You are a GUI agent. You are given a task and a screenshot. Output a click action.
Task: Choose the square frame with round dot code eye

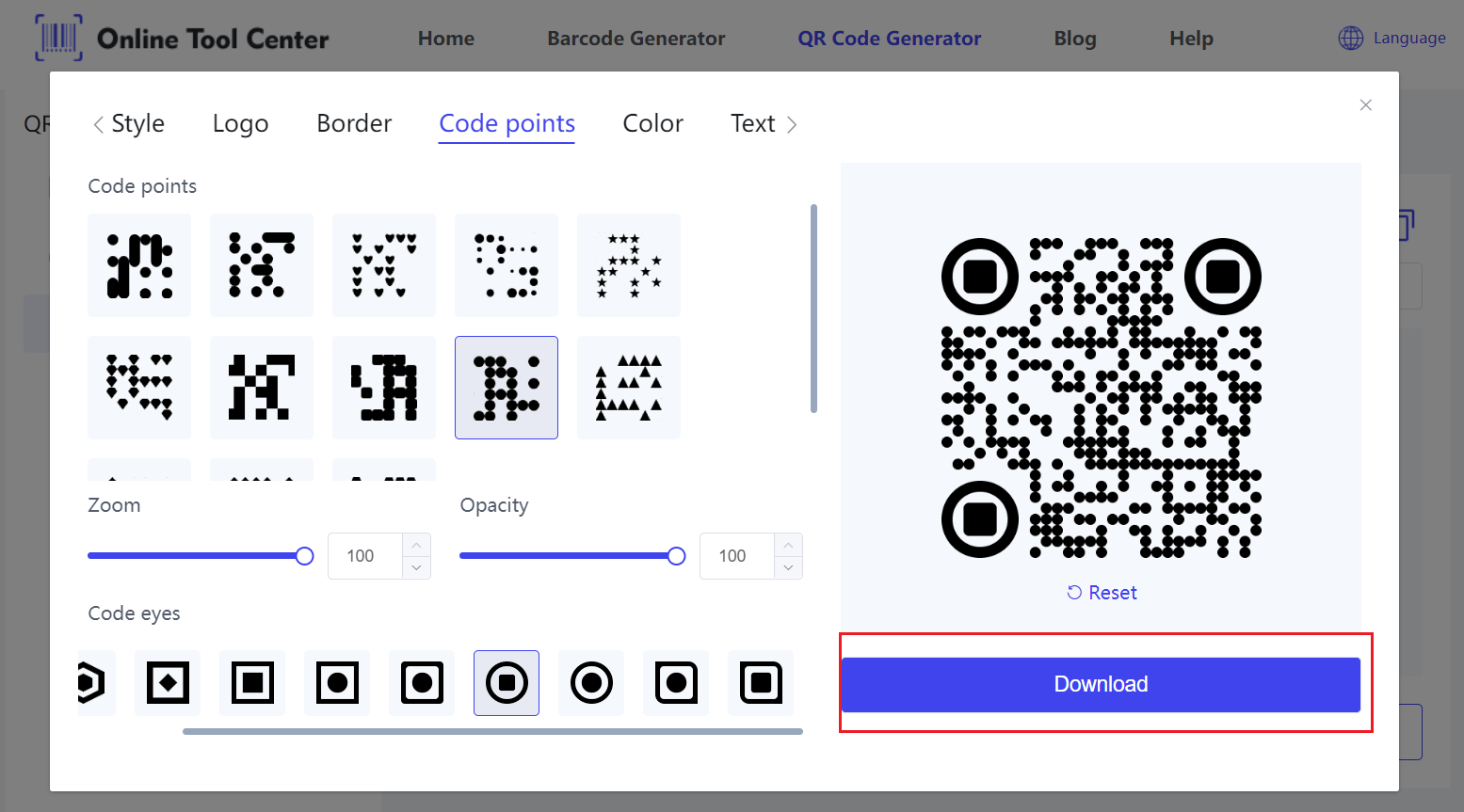tap(337, 683)
